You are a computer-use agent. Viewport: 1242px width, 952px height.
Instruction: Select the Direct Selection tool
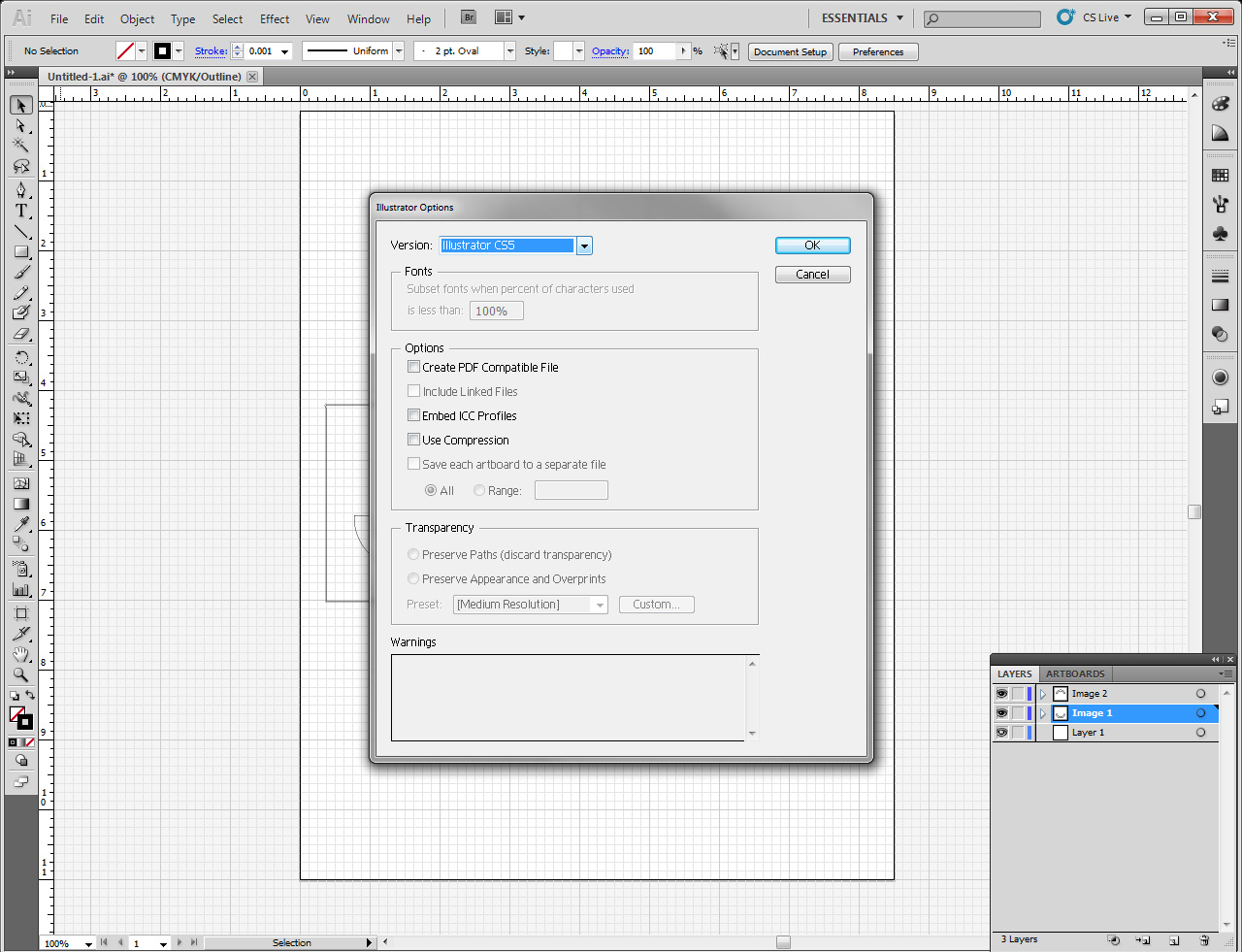point(21,126)
